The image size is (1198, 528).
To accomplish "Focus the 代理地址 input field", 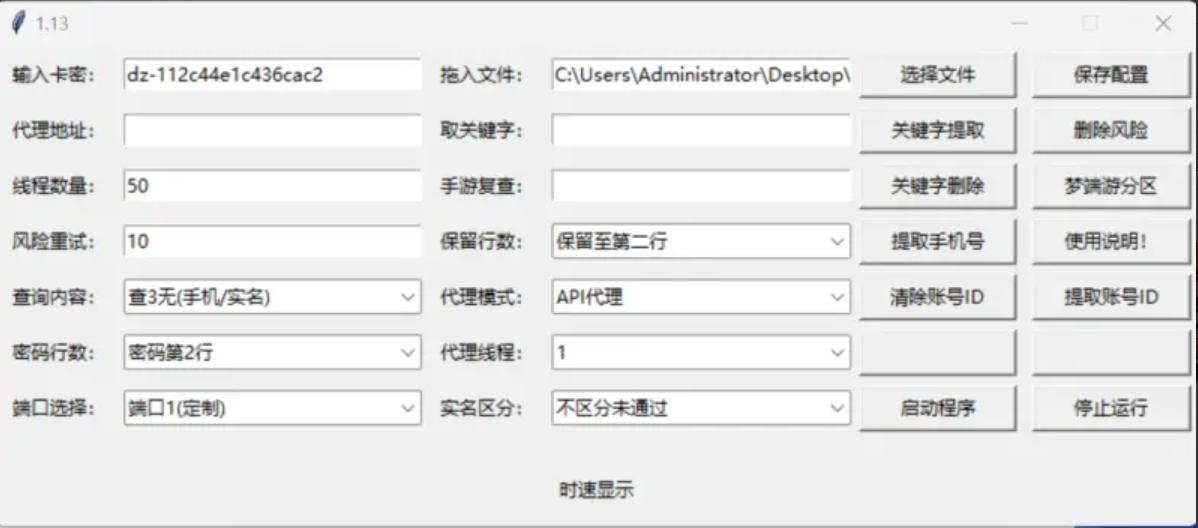I will (x=272, y=131).
